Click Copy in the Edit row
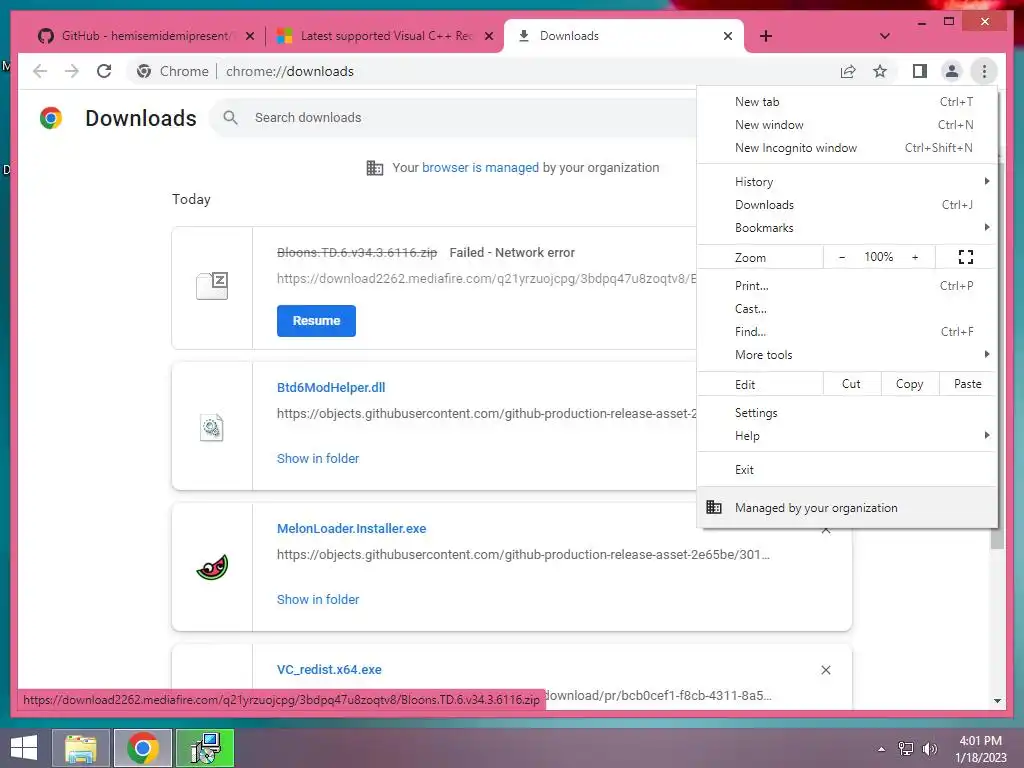 909,384
